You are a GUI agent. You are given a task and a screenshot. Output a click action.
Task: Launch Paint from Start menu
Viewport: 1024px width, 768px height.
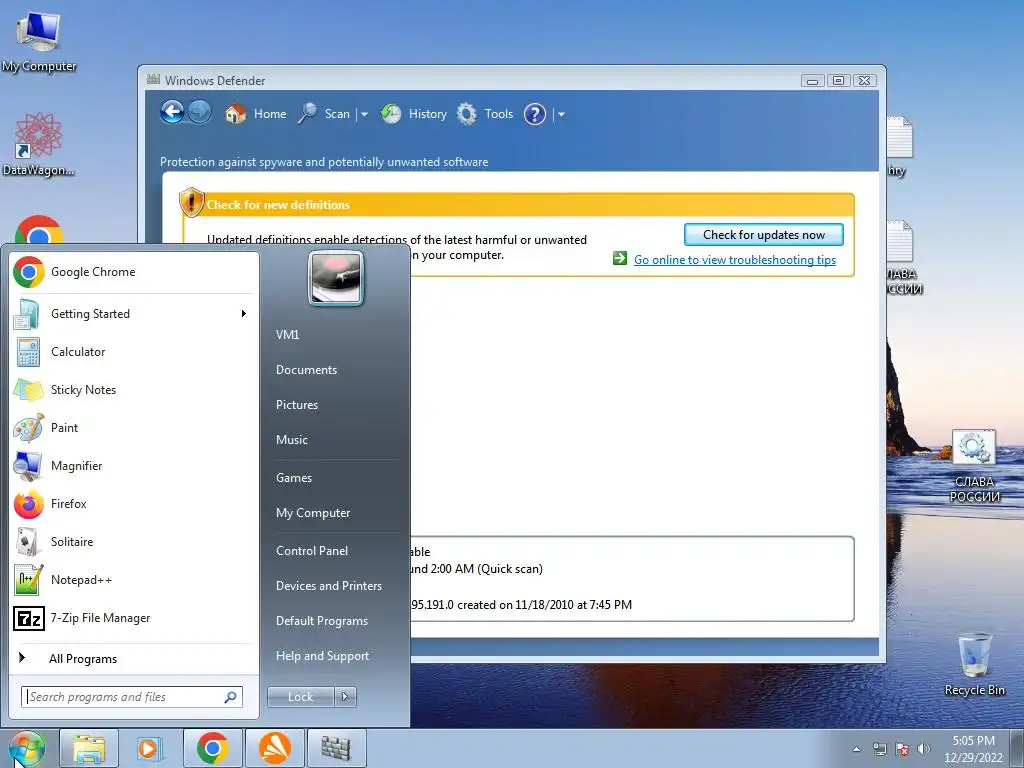pos(134,428)
